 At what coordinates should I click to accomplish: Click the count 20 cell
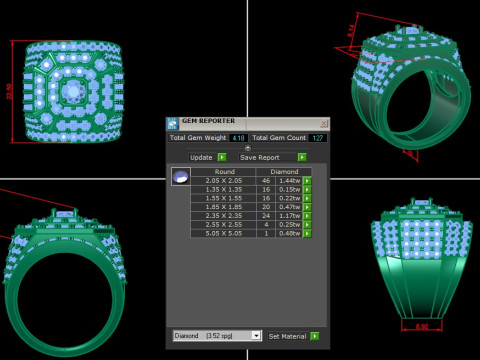266,207
